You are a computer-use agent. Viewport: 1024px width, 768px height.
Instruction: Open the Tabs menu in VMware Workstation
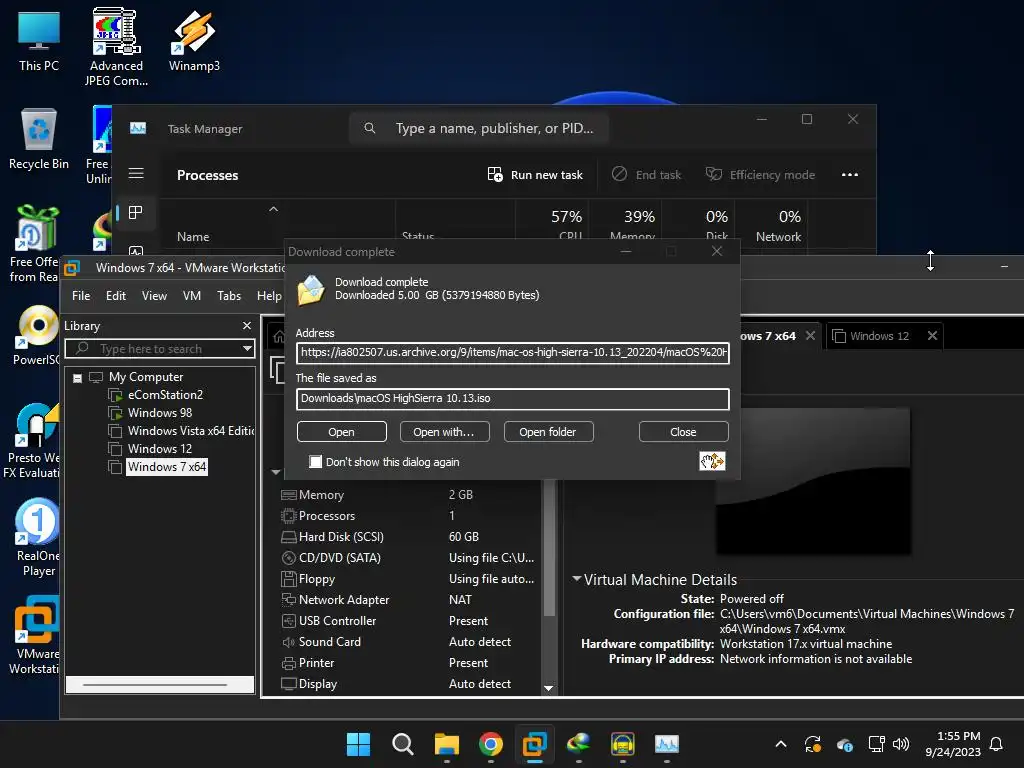pyautogui.click(x=229, y=296)
